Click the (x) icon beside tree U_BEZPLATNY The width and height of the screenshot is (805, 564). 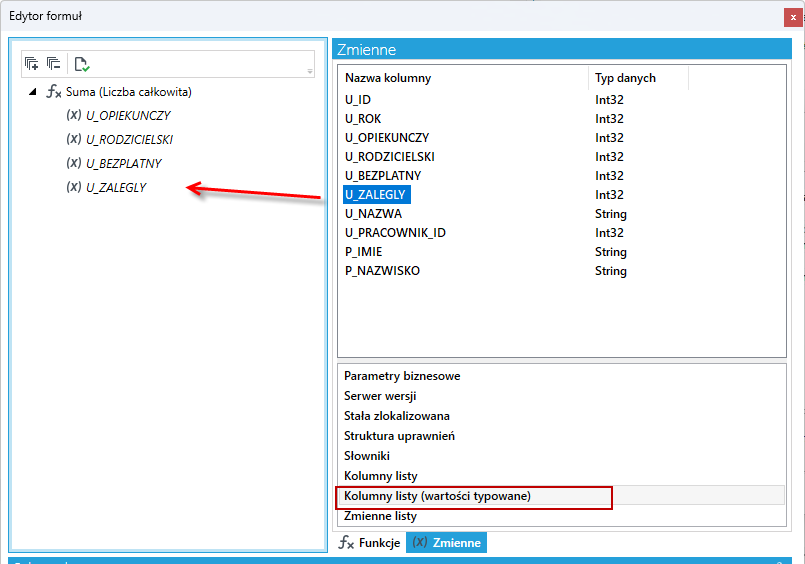pos(74,163)
